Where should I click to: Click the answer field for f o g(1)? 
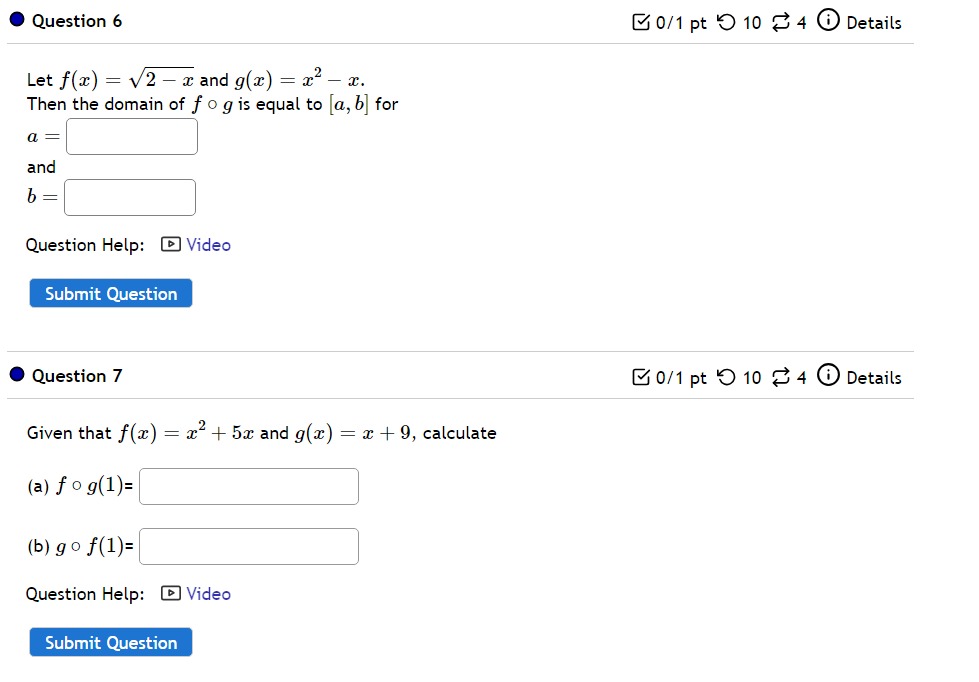248,486
